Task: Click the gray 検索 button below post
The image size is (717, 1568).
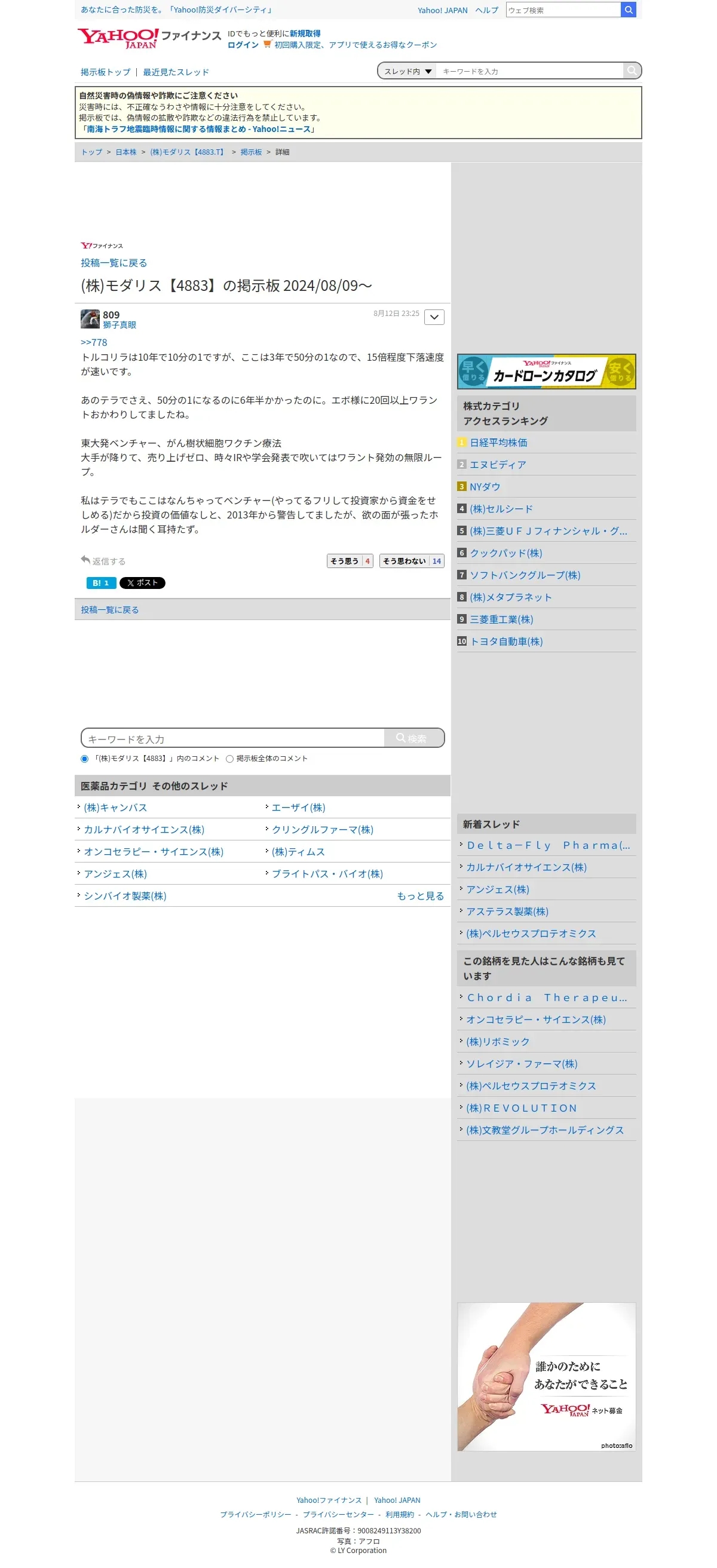Action: 414,738
